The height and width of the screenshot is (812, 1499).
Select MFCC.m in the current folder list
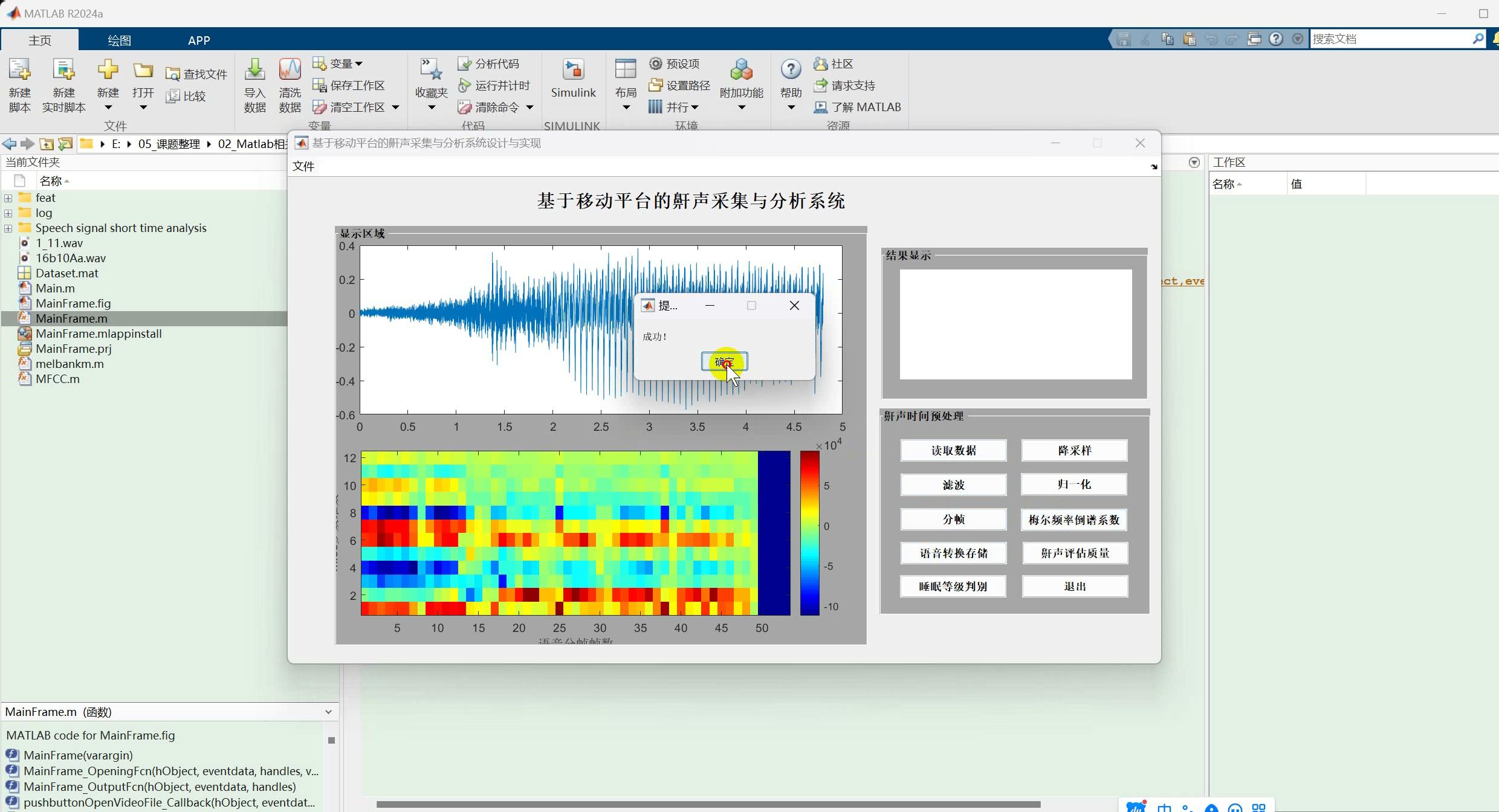click(x=57, y=379)
